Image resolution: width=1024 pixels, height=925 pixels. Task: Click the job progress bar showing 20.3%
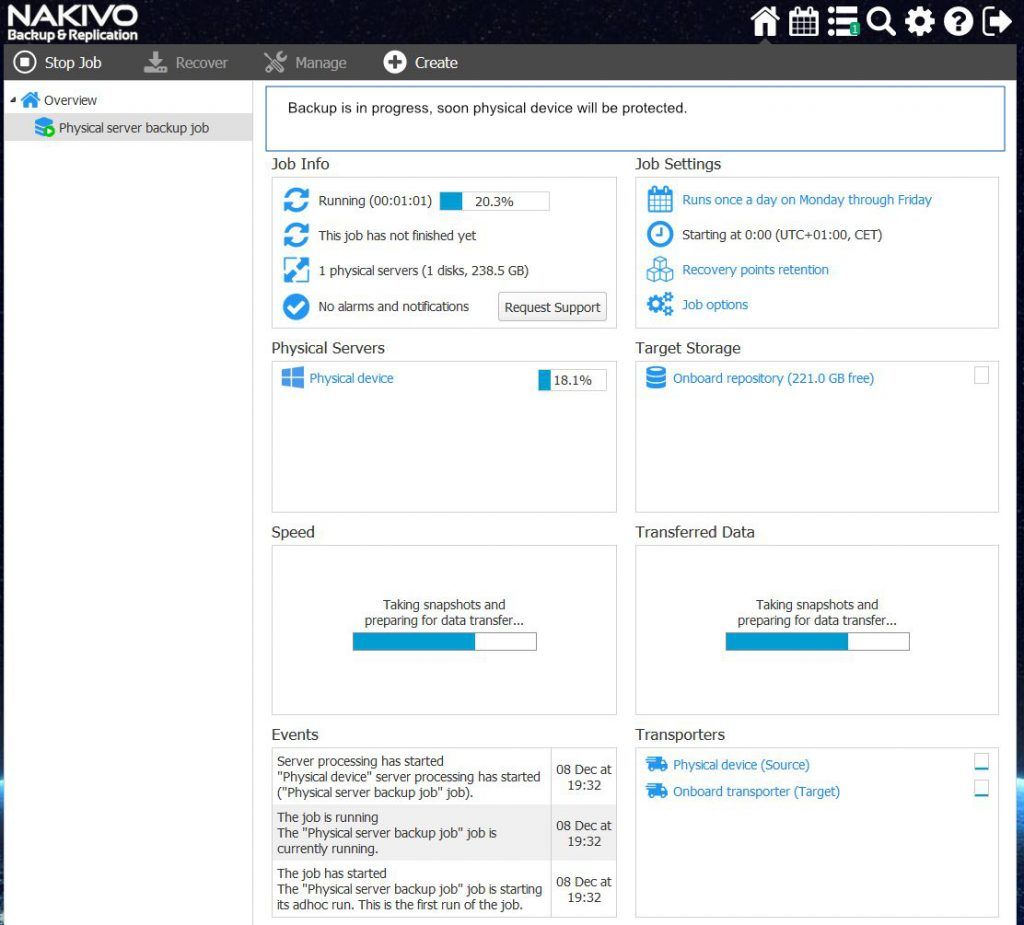point(494,201)
